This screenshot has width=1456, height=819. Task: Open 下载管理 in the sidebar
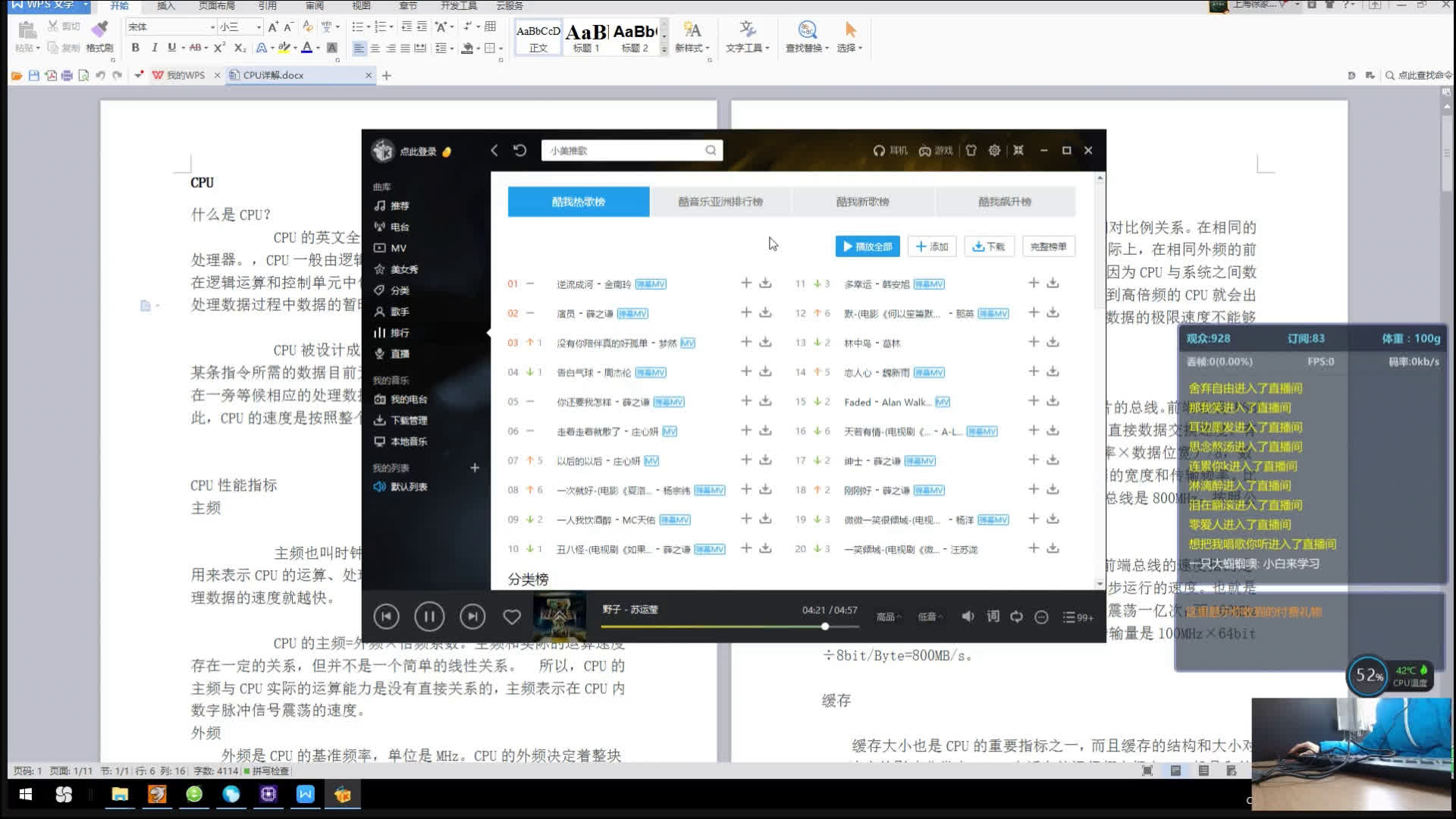400,420
